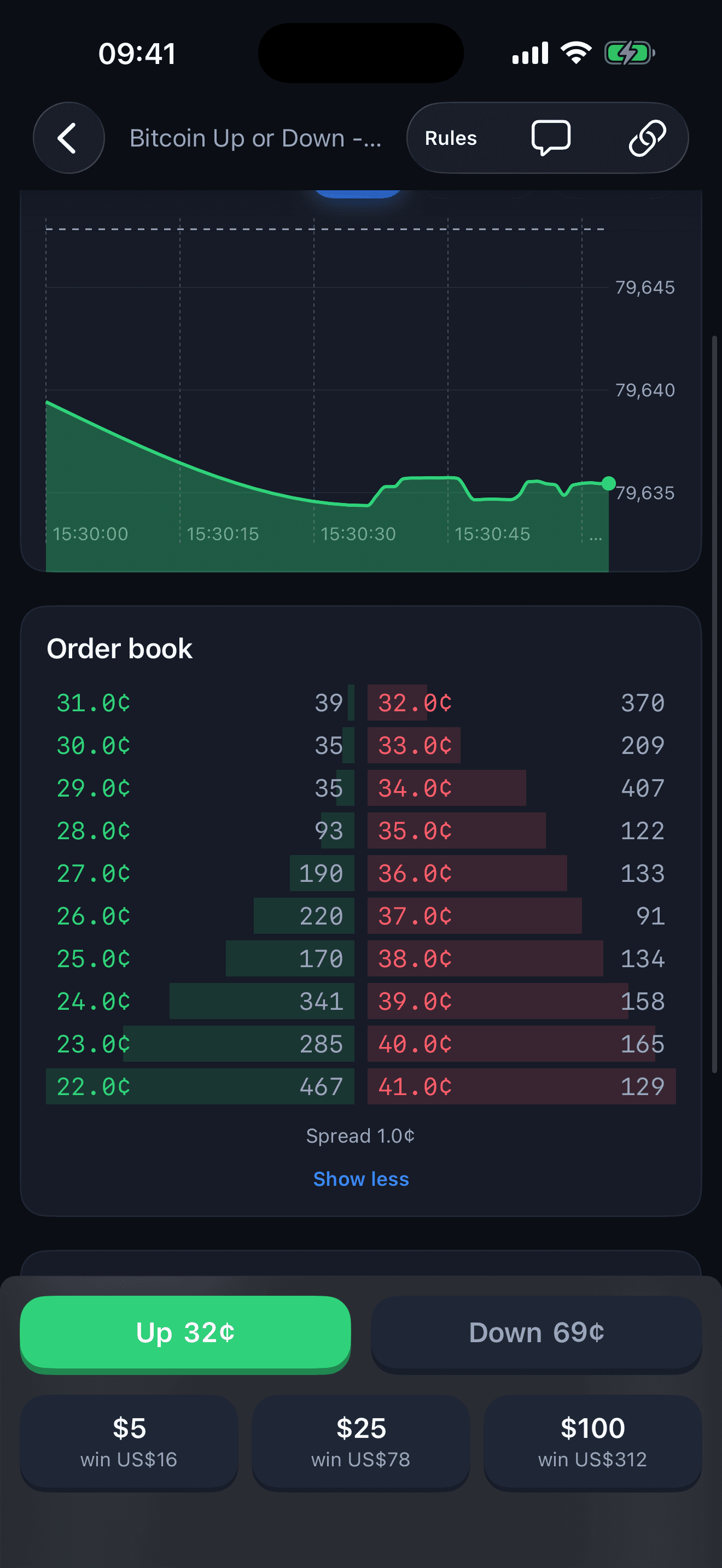Tap the 09:41 clock in status bar

(138, 54)
